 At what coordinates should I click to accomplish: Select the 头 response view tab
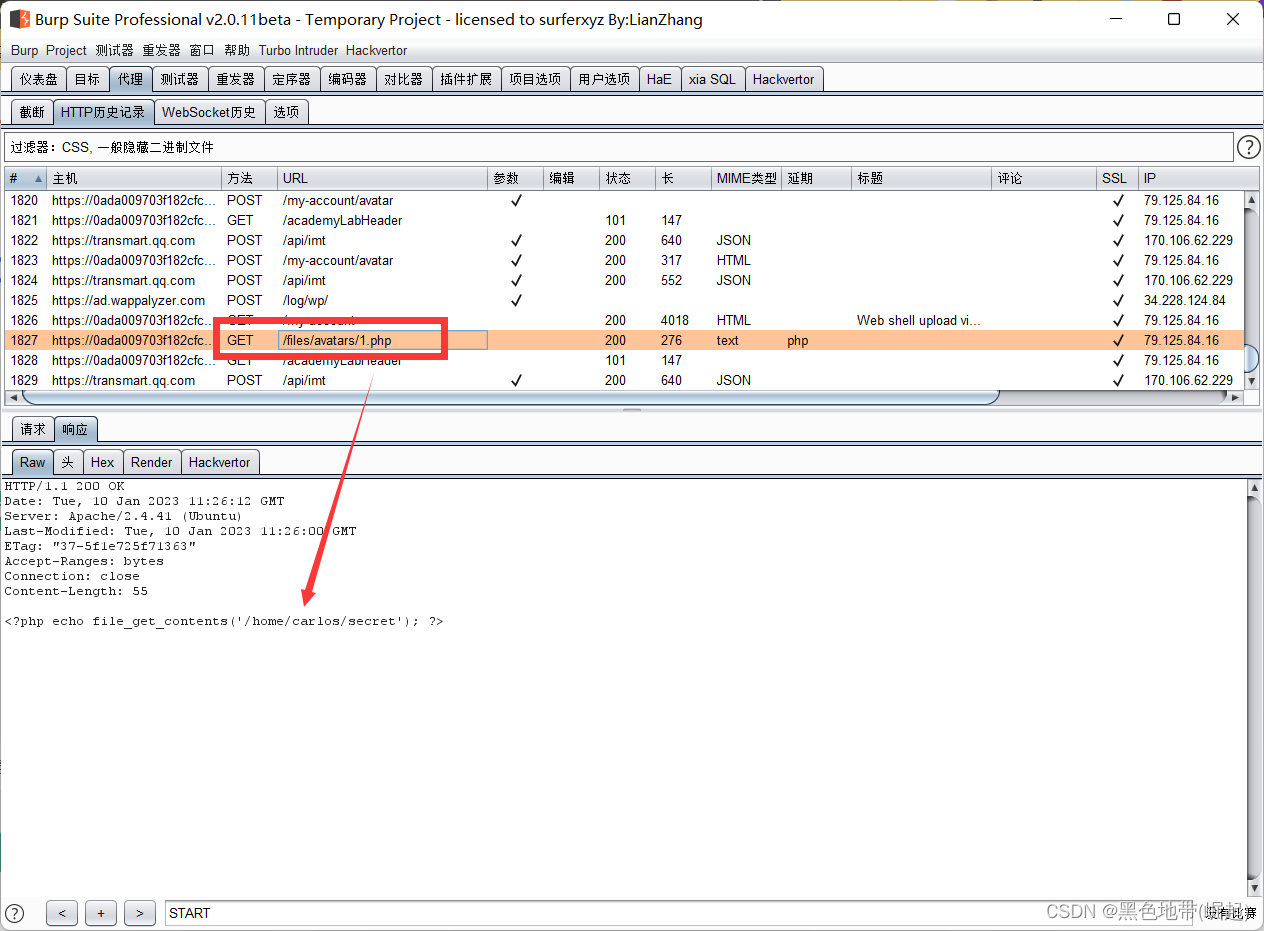pos(67,462)
